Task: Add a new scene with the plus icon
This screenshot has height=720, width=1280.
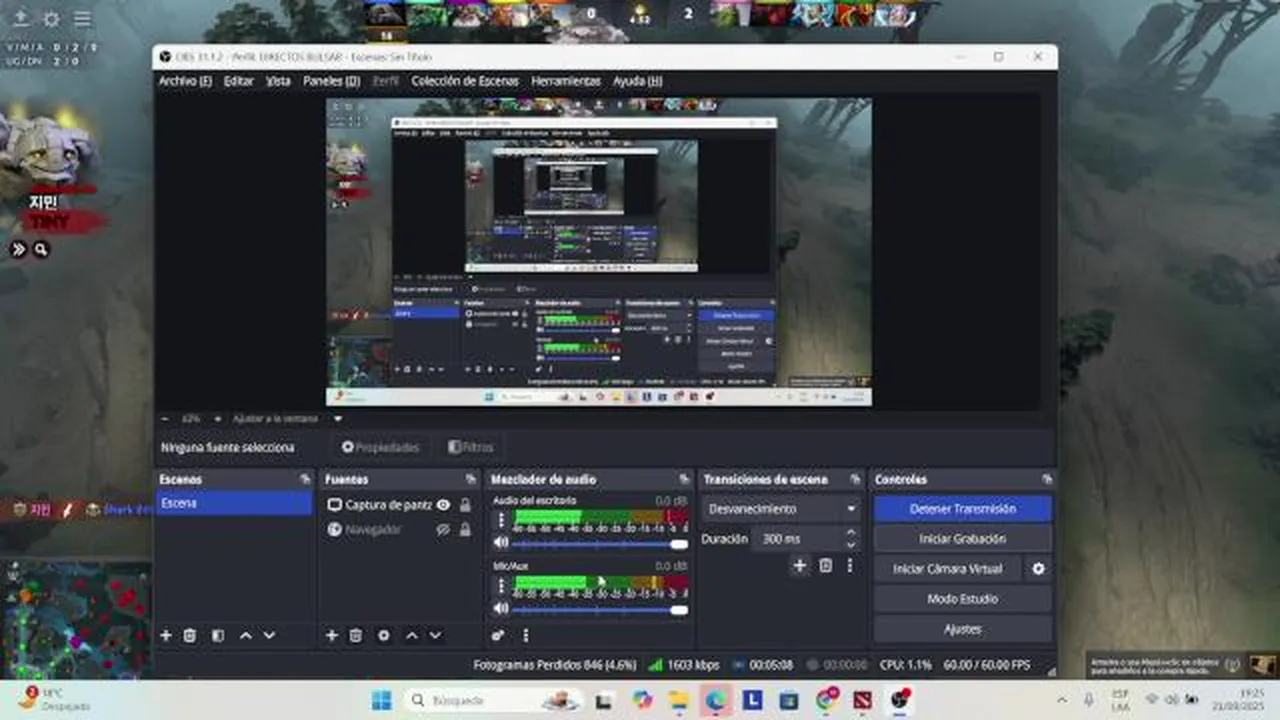Action: tap(166, 635)
